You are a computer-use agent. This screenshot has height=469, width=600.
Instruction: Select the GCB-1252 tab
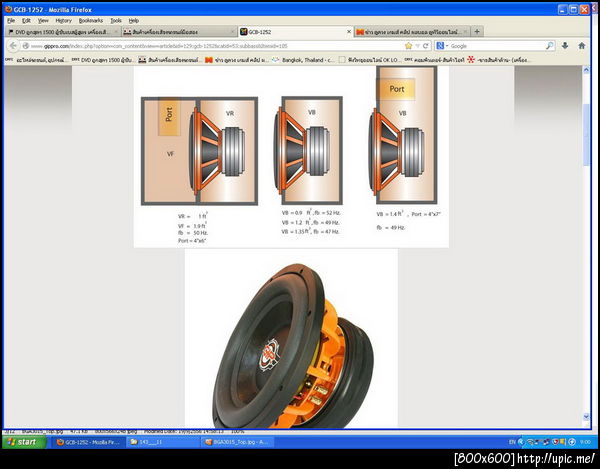tap(295, 32)
